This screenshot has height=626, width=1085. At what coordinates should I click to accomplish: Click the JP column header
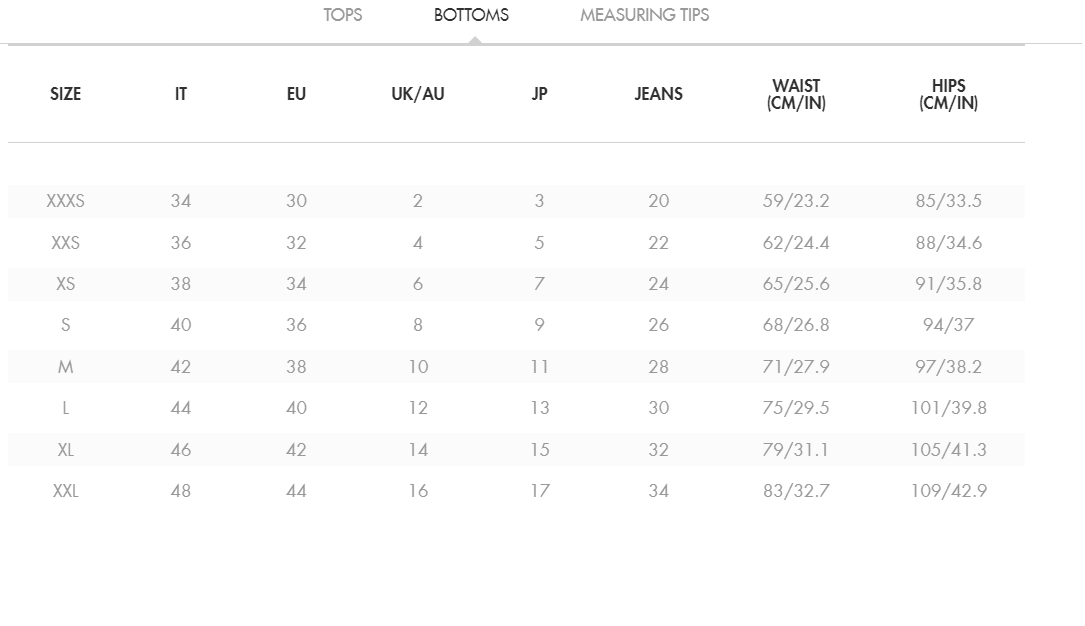pos(539,94)
